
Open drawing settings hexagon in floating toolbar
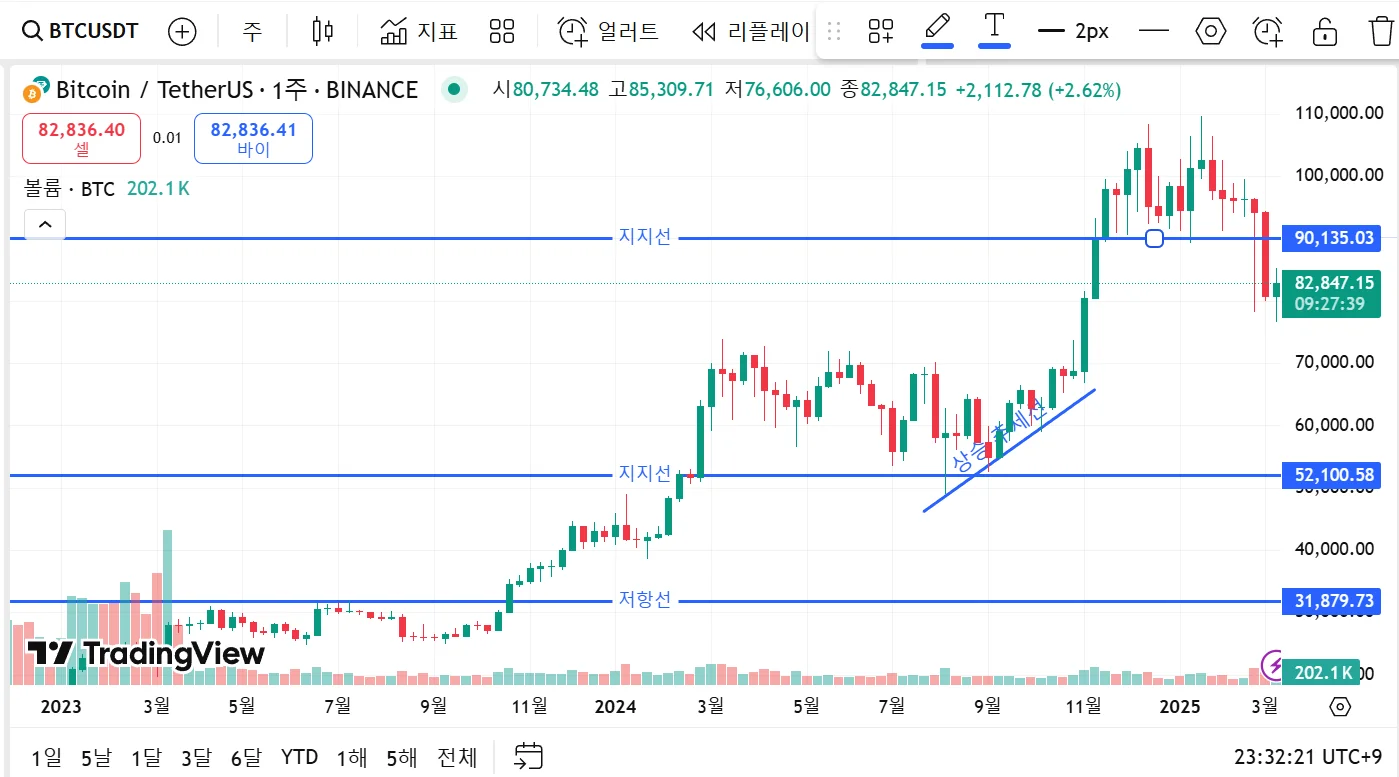pos(1211,31)
